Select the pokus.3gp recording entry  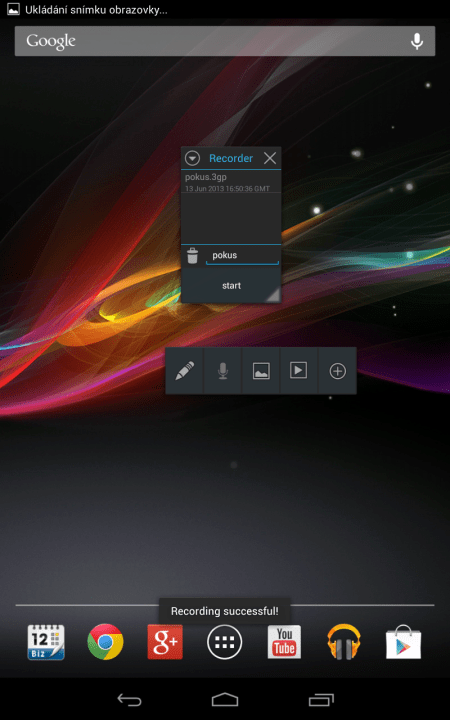click(x=231, y=182)
